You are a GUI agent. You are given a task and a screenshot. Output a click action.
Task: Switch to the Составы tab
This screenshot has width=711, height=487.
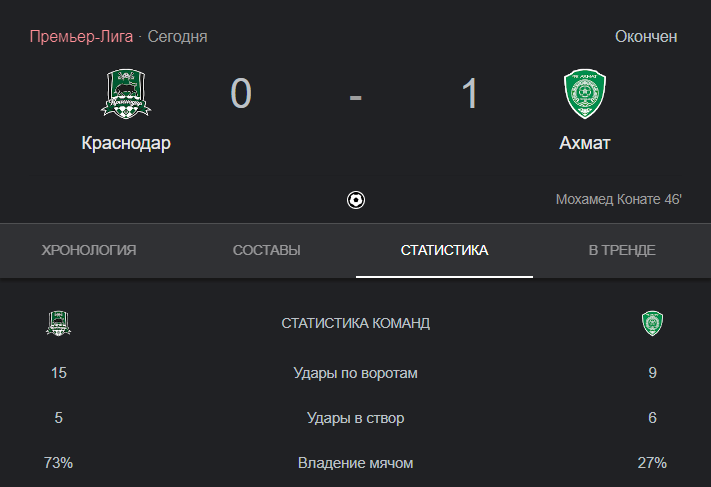[267, 250]
